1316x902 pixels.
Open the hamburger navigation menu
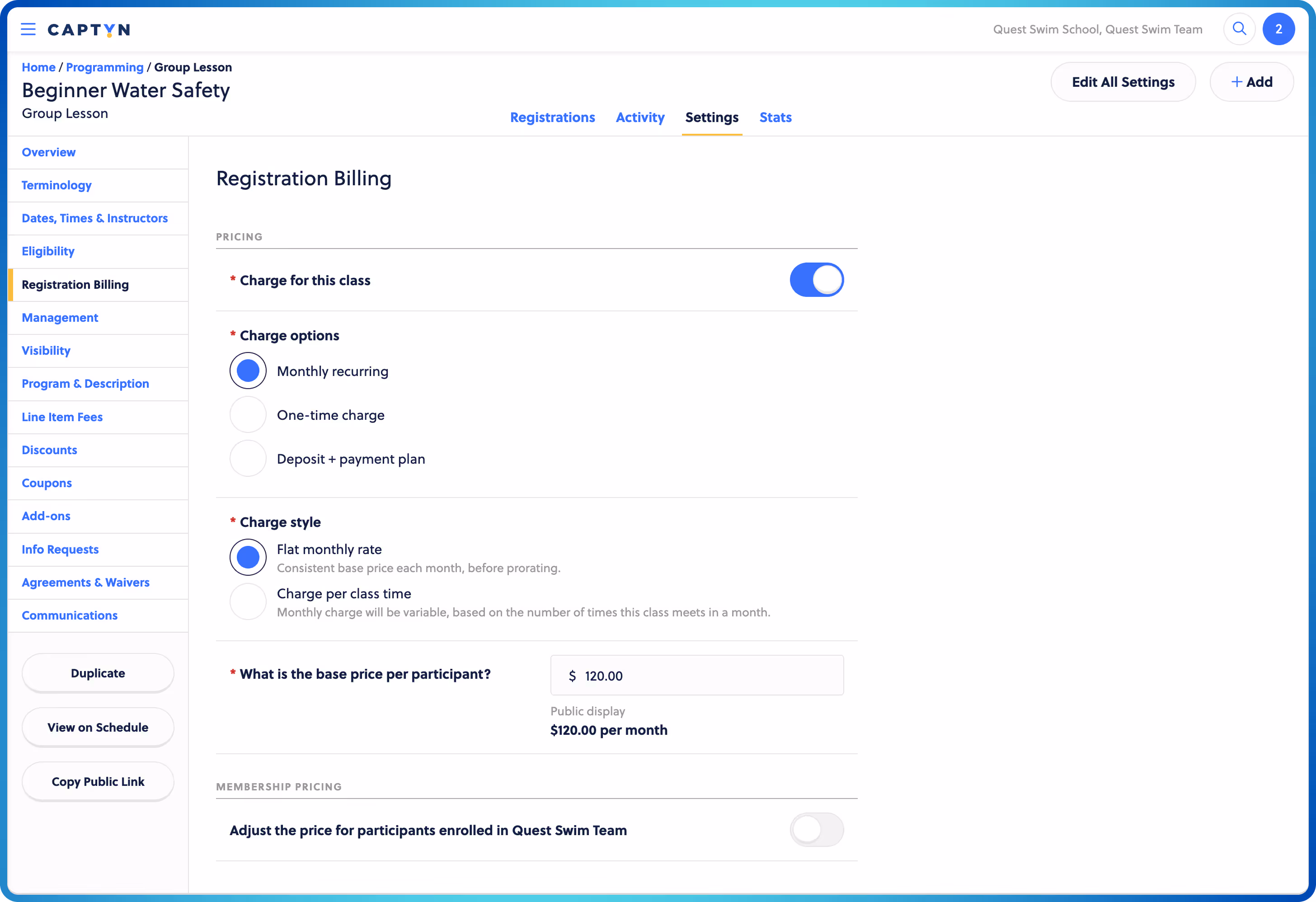tap(28, 29)
